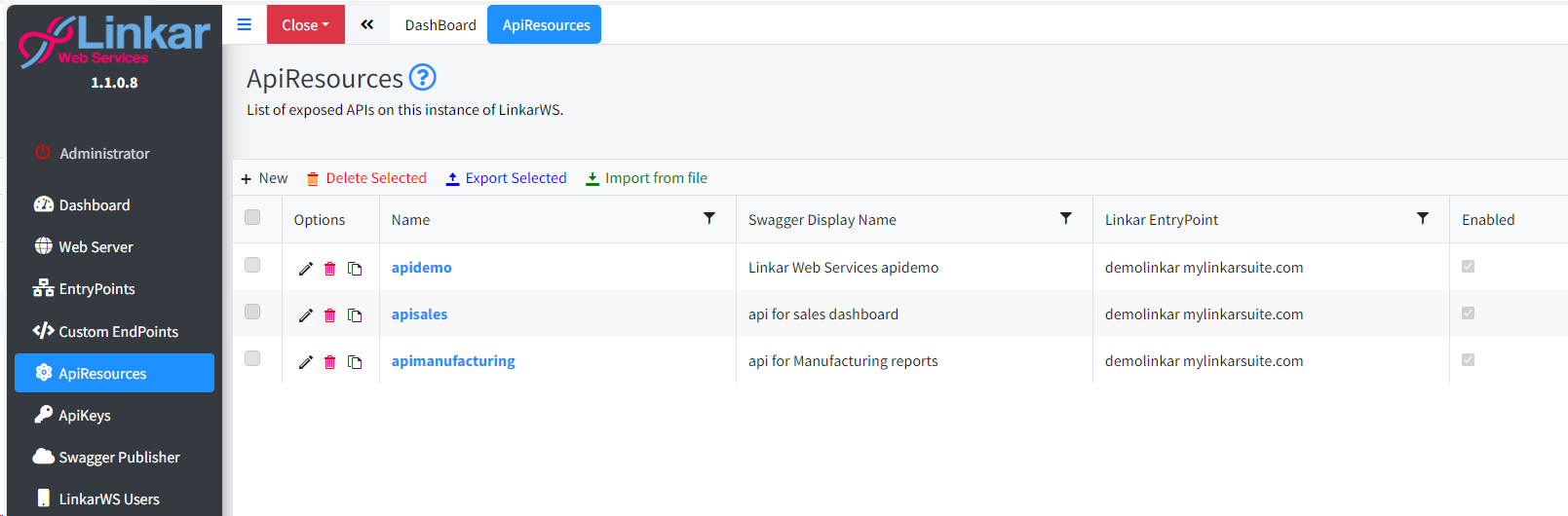Switch to the DashBoard tab
This screenshot has width=1568, height=516.
(440, 25)
